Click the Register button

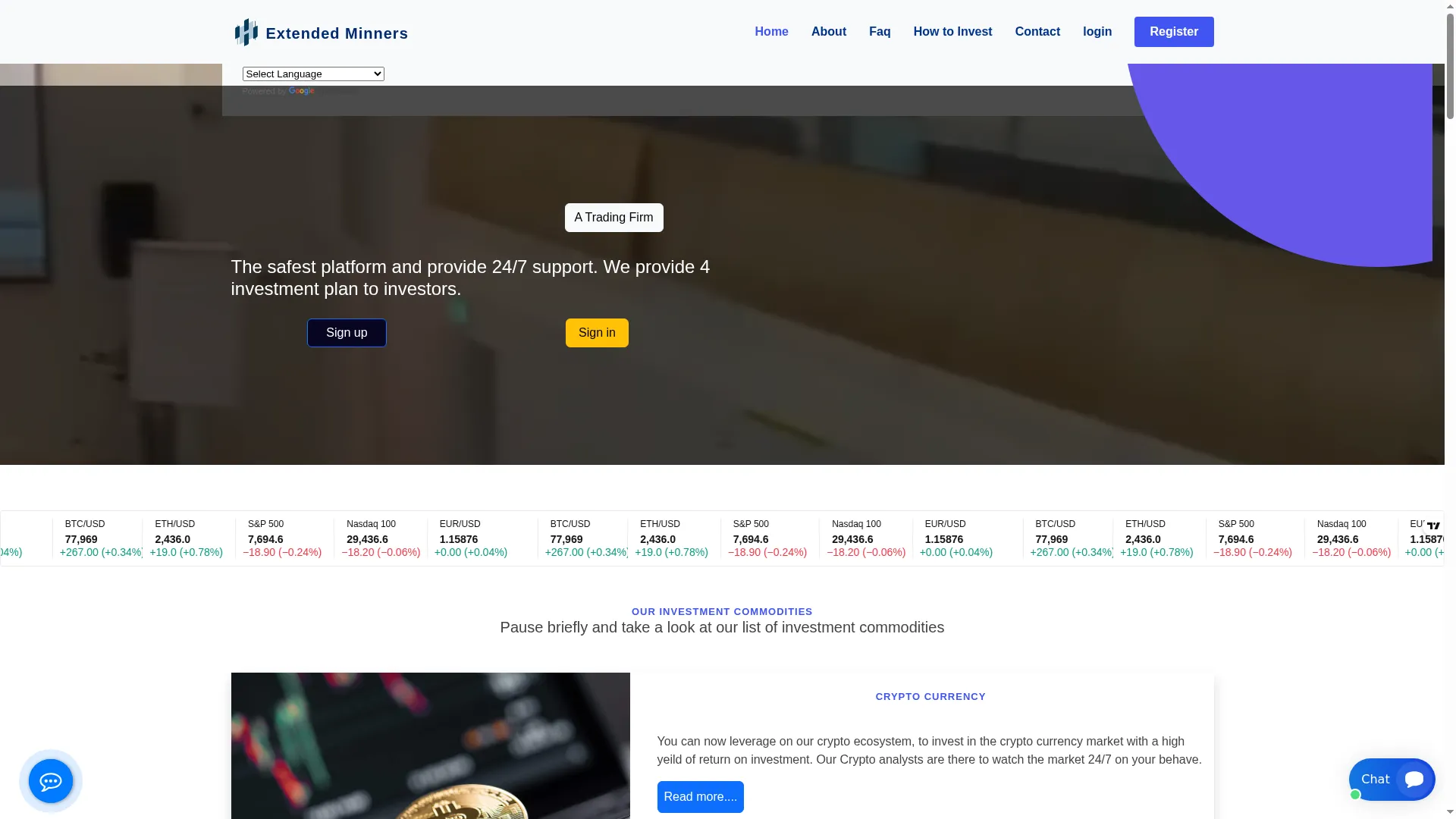tap(1174, 32)
